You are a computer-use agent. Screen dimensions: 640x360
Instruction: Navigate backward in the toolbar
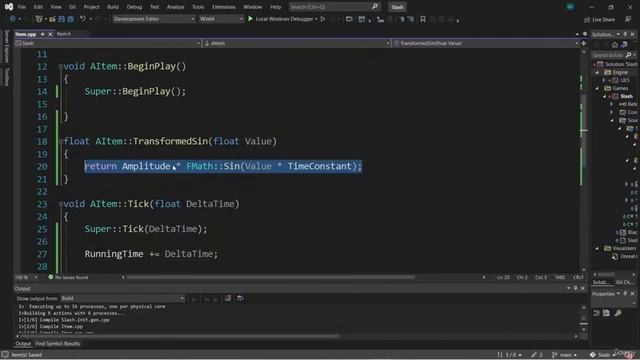click(x=13, y=19)
